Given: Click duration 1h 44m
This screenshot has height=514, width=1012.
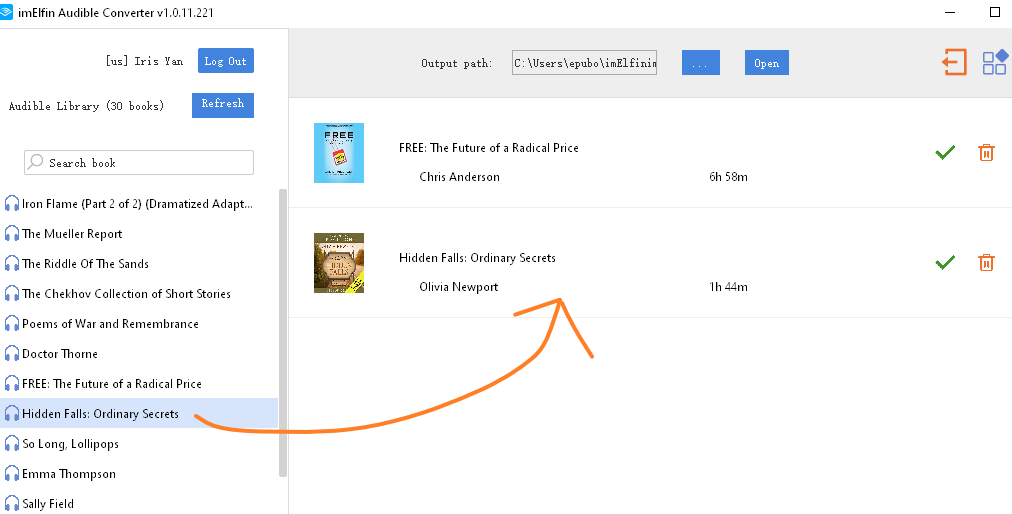Looking at the screenshot, I should pyautogui.click(x=728, y=287).
